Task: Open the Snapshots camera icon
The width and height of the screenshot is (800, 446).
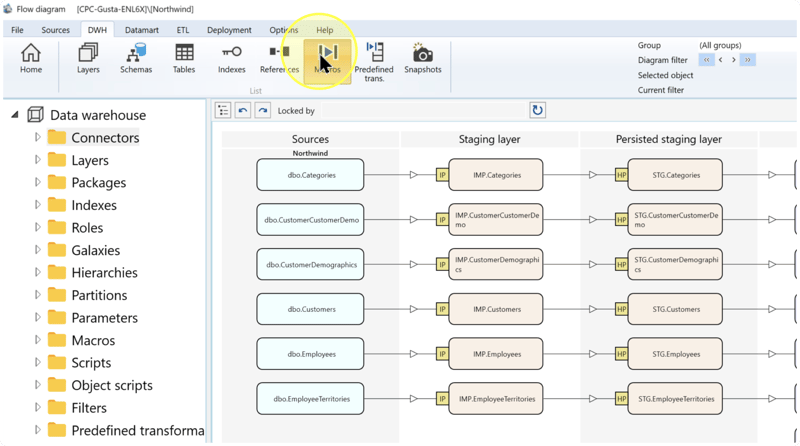Action: click(x=422, y=59)
